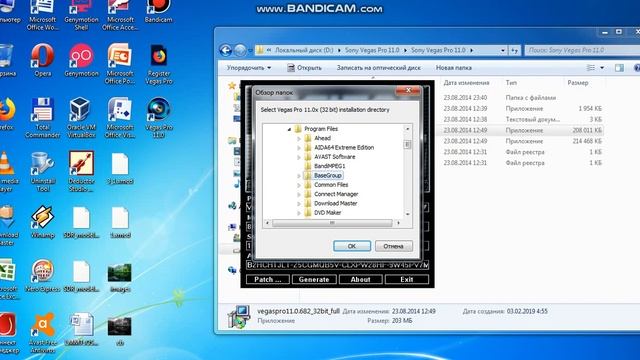Open the Genymotion Shell desktop icon

pos(81,16)
